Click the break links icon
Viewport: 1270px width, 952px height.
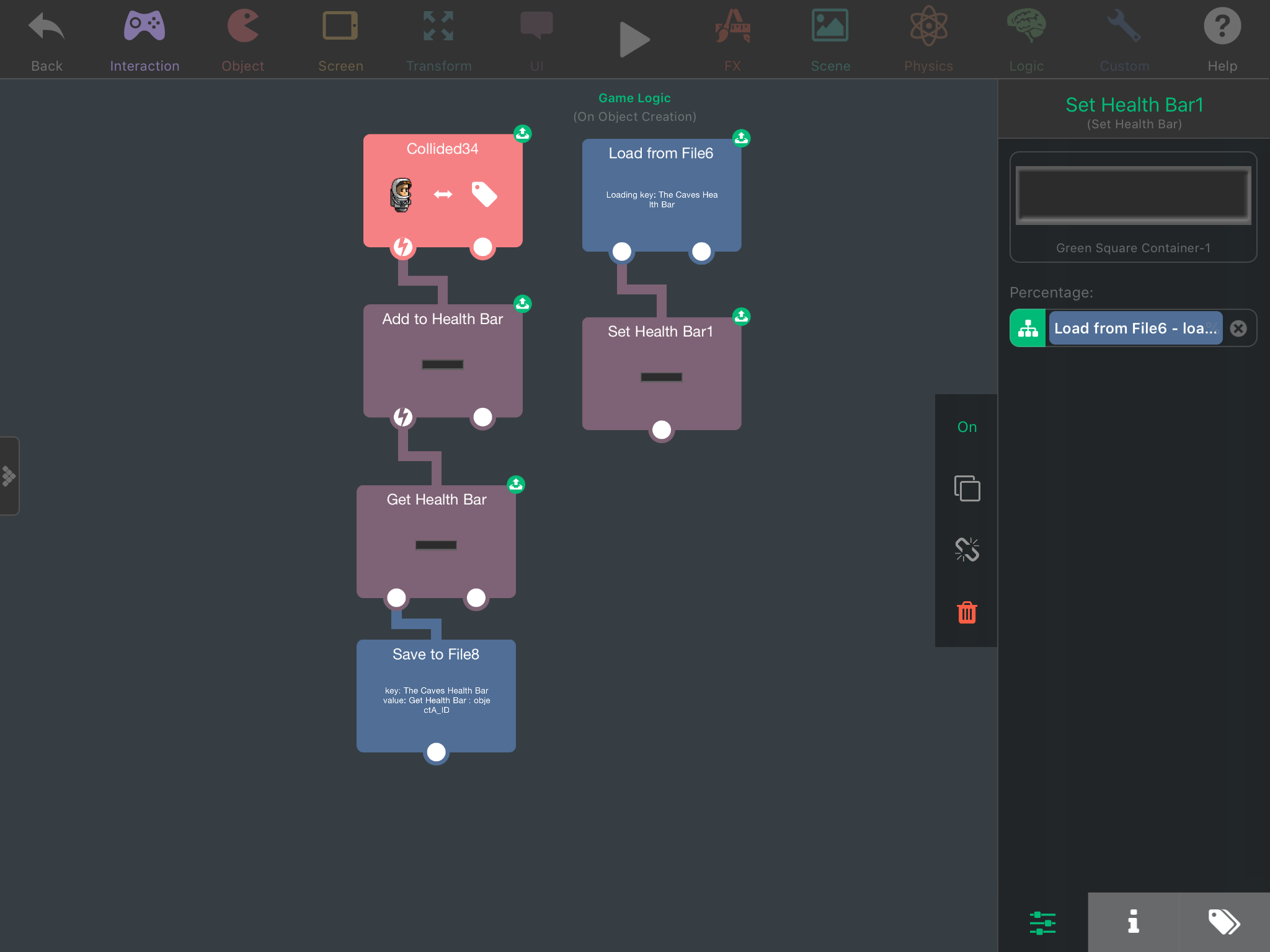(x=967, y=549)
